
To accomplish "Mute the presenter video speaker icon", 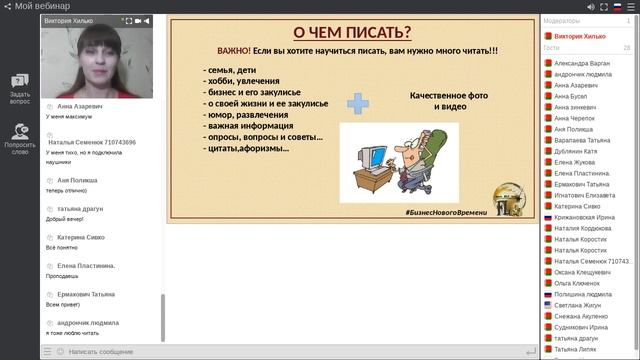I will coord(147,21).
